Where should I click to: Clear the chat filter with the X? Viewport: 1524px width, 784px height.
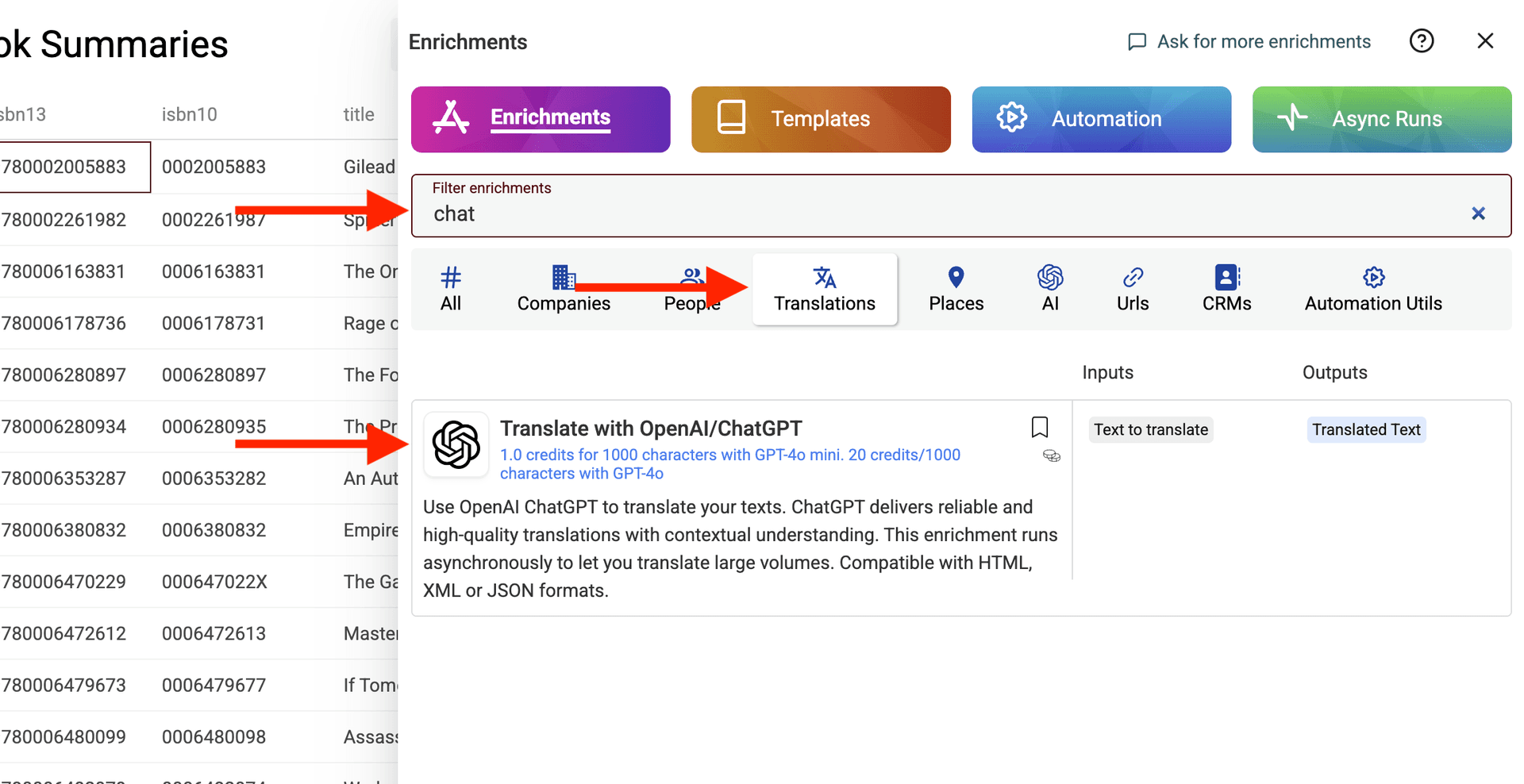tap(1478, 213)
